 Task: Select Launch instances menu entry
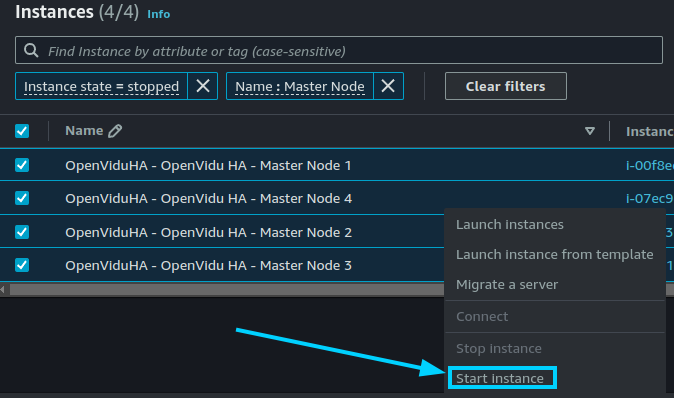tap(510, 224)
